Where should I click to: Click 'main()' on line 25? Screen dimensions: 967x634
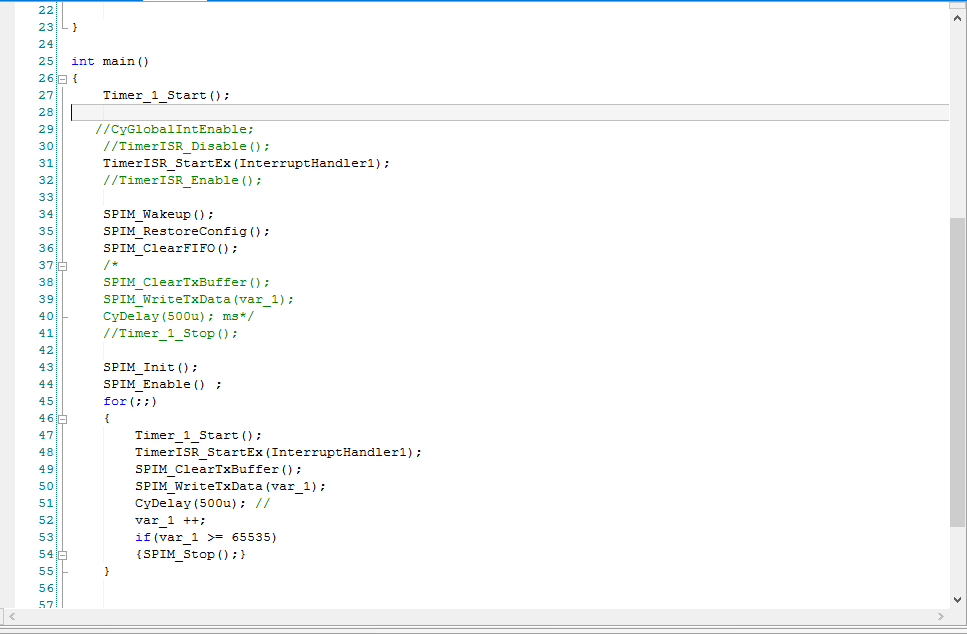point(126,61)
